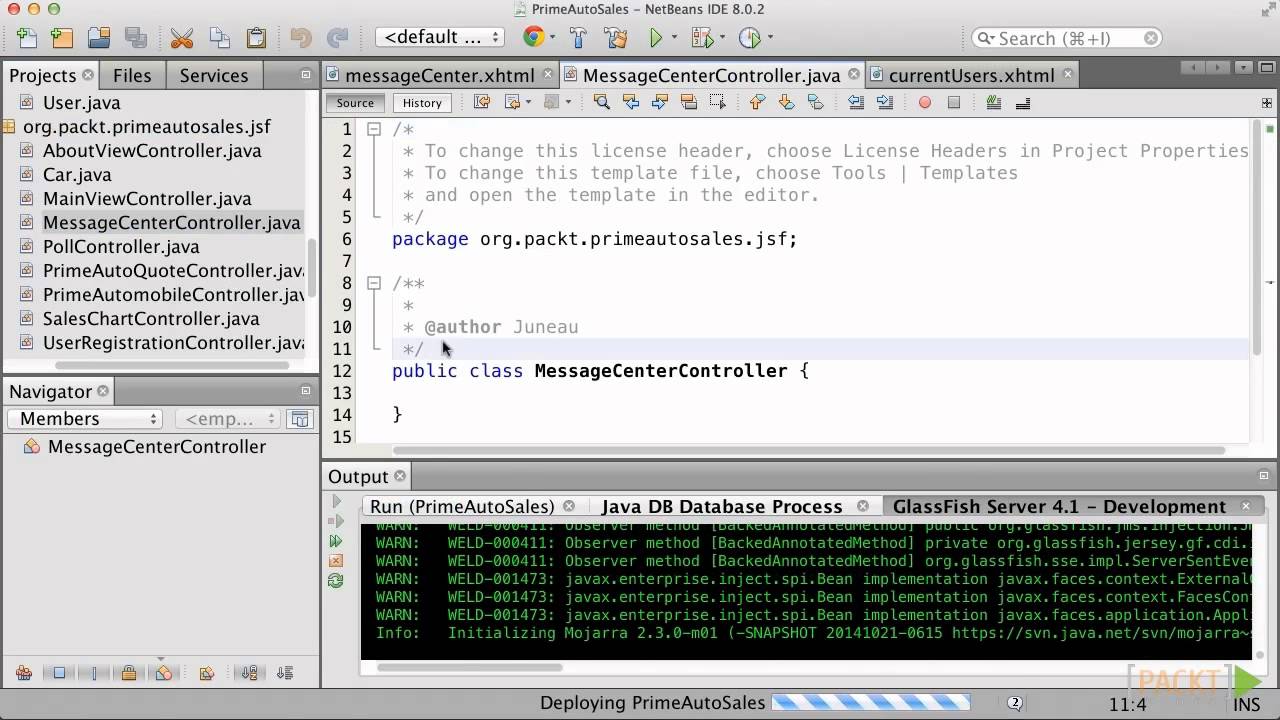1280x720 pixels.
Task: Toggle bookmark on the current line
Action: pos(815,102)
